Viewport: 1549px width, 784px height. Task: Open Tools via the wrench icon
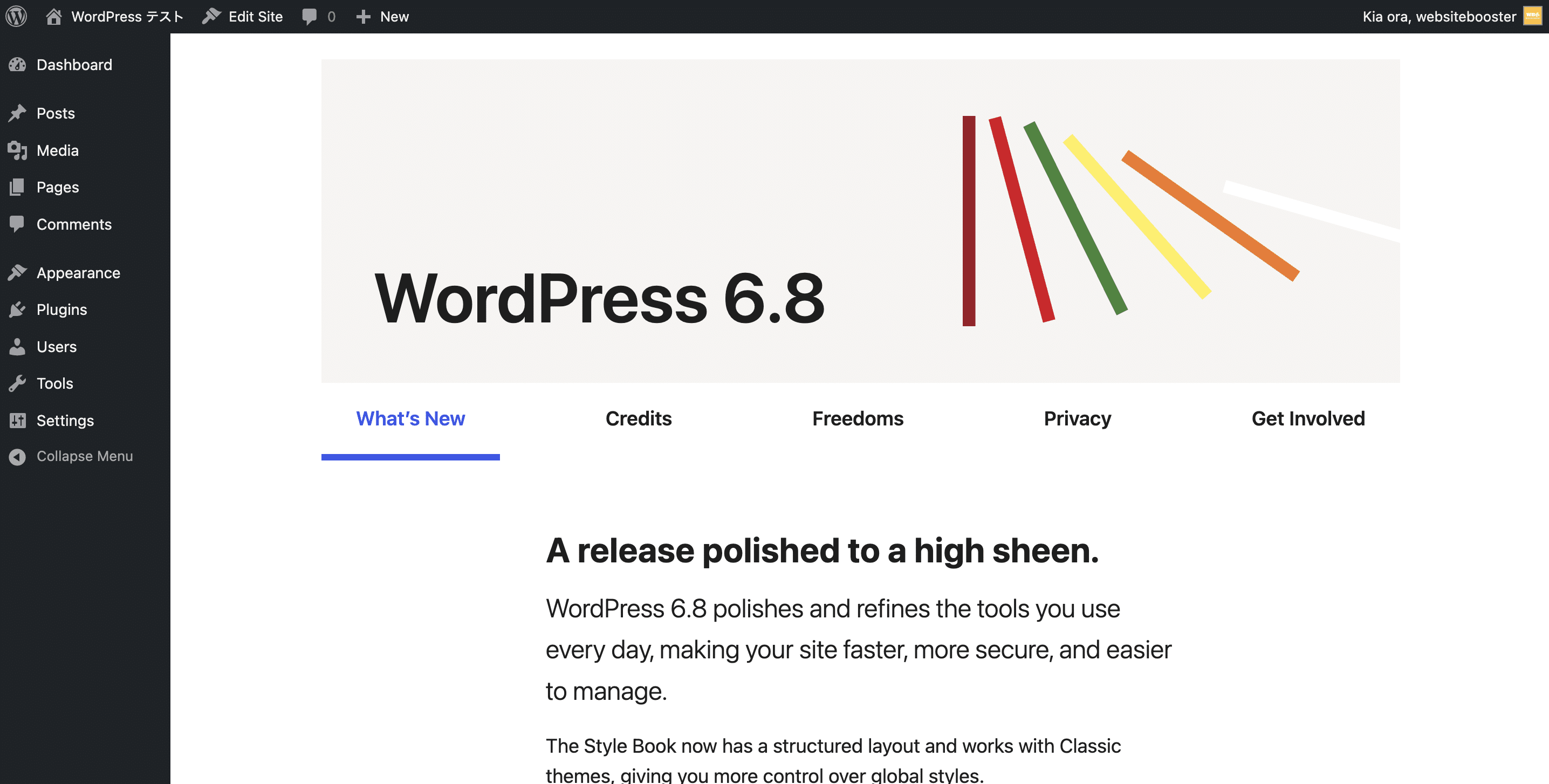(17, 383)
